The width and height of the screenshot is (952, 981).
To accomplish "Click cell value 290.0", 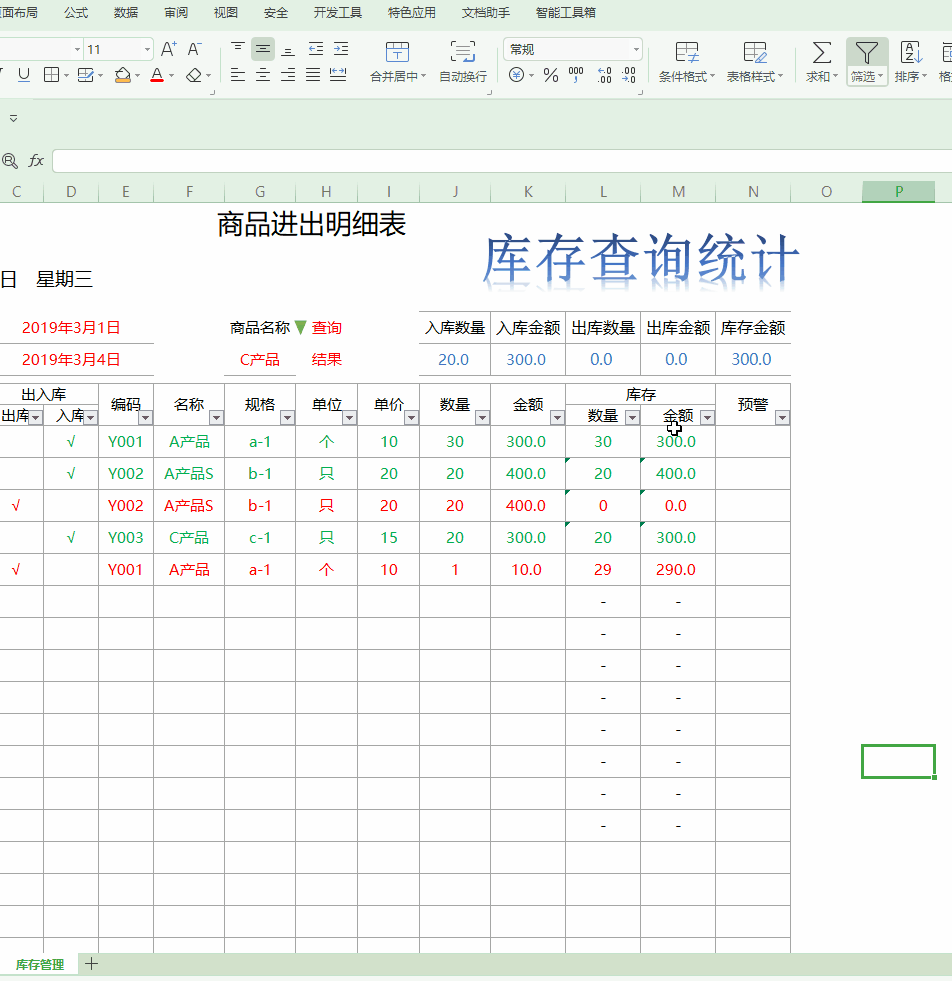I will coord(676,569).
